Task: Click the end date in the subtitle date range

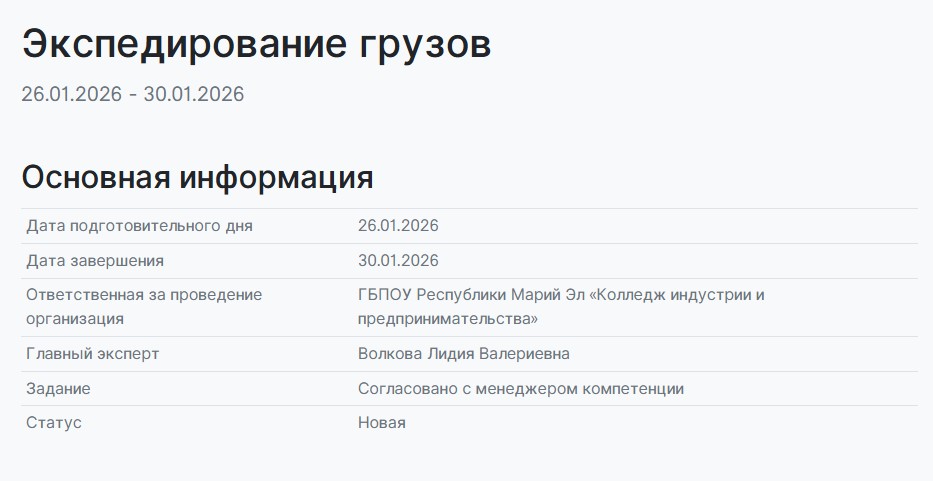Action: pos(194,95)
